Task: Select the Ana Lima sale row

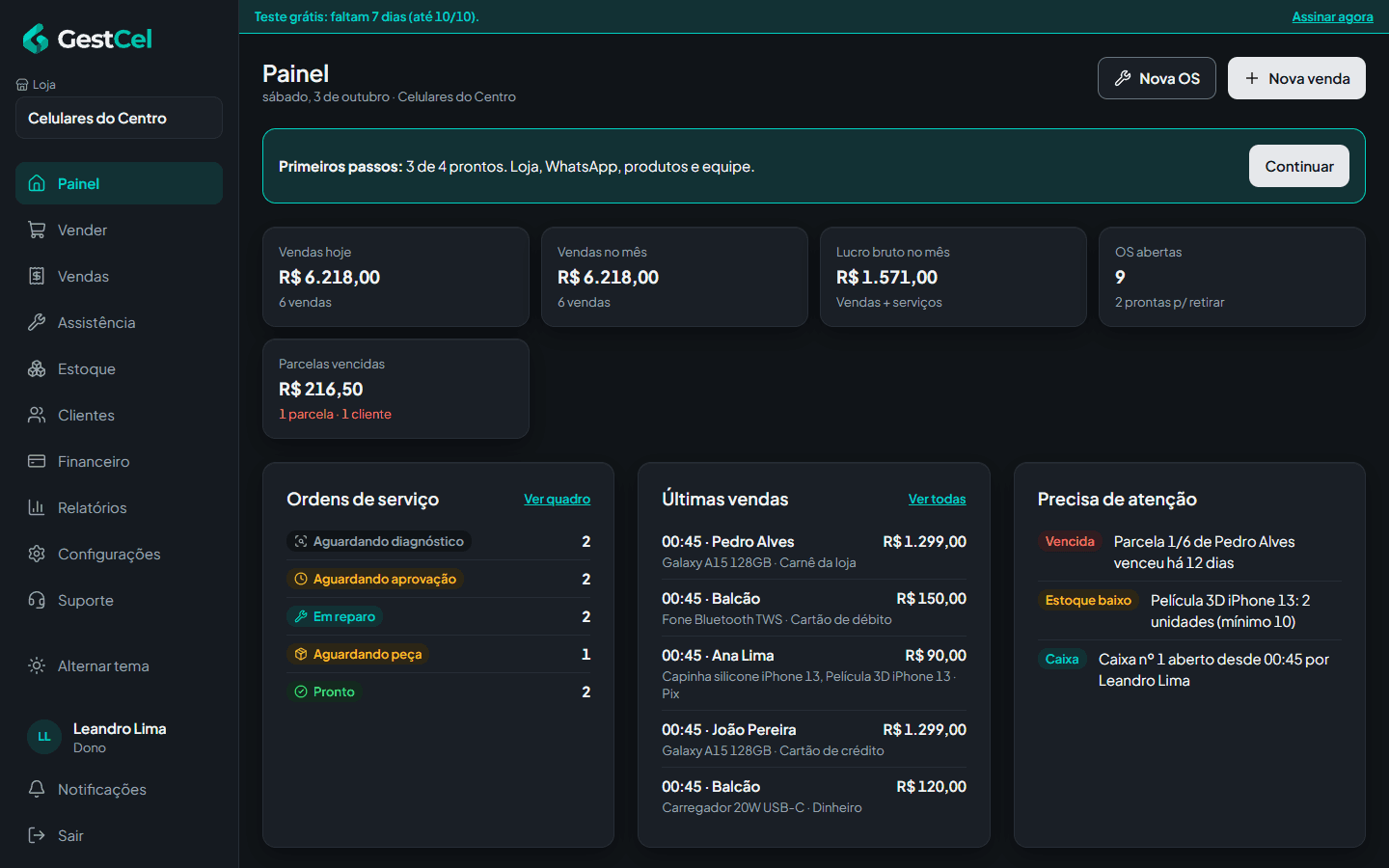Action: pos(814,673)
